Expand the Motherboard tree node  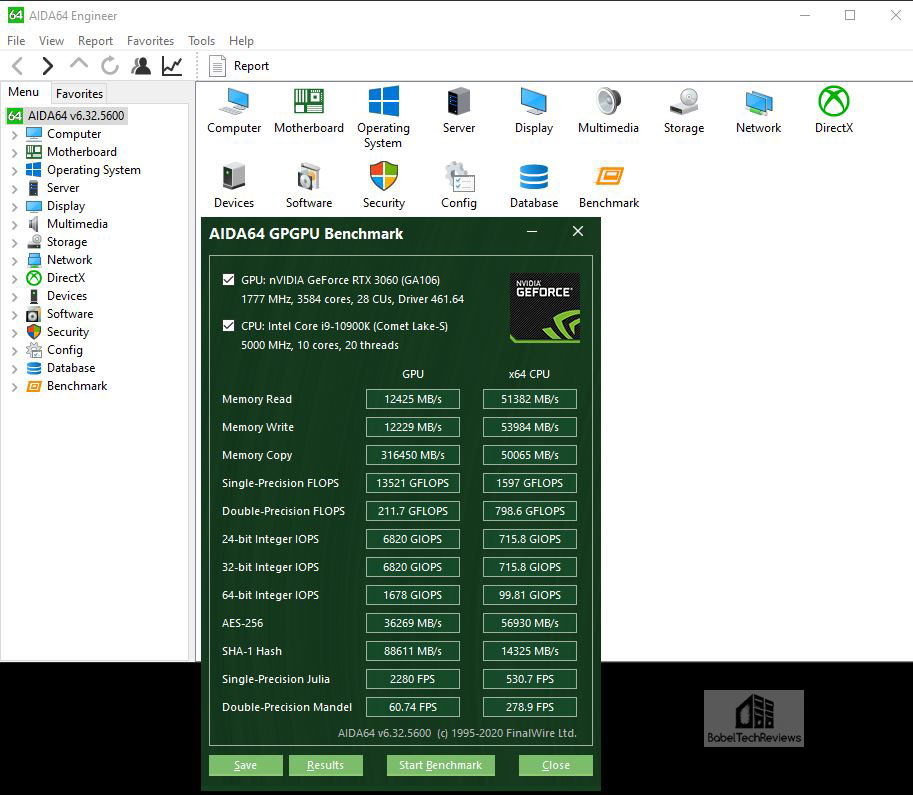(15, 153)
